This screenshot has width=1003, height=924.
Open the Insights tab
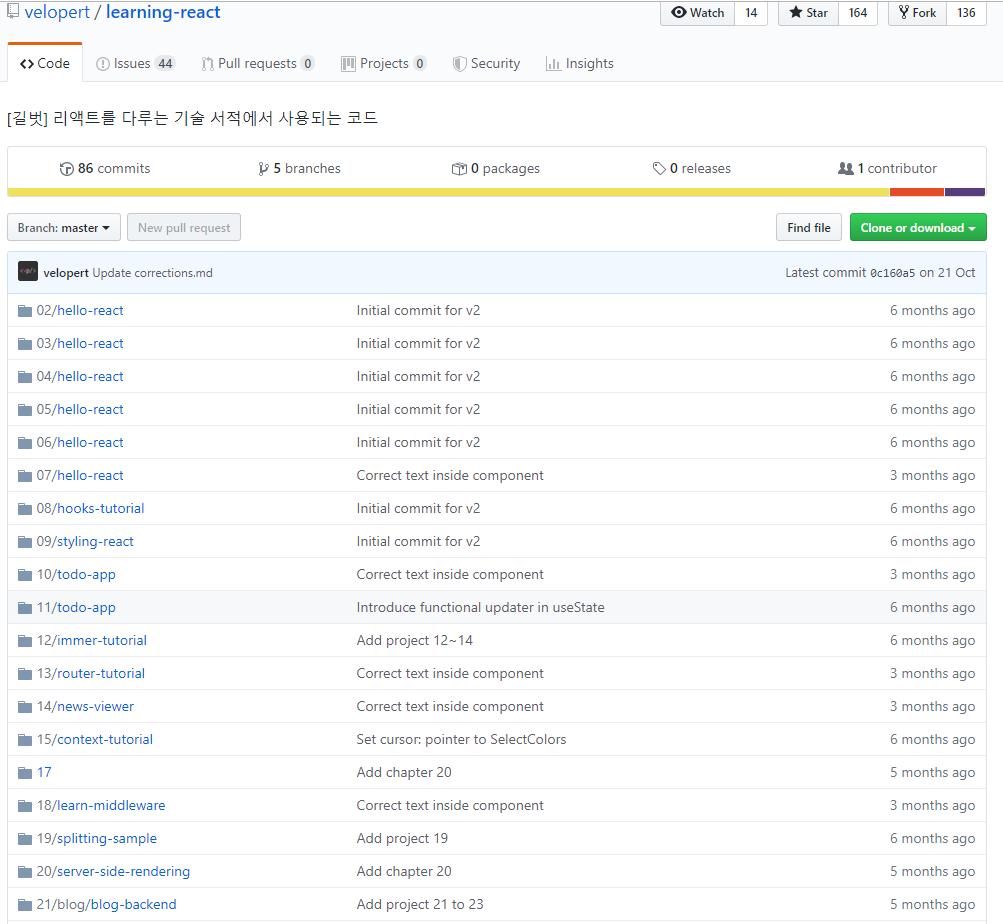pos(580,63)
